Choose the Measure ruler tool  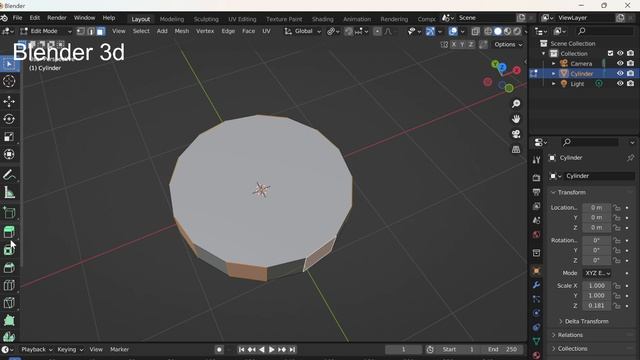click(9, 192)
